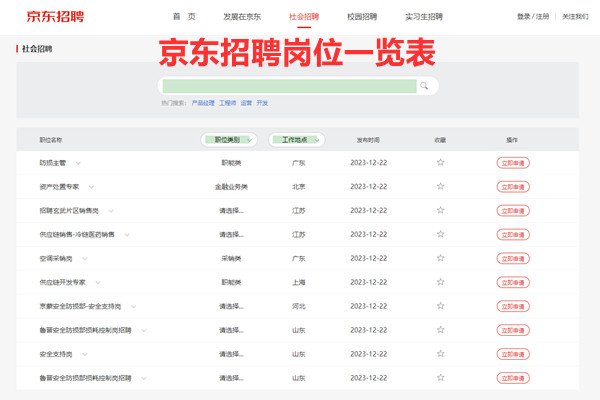Click the 采销类 category cell
The image size is (600, 400).
click(x=231, y=259)
